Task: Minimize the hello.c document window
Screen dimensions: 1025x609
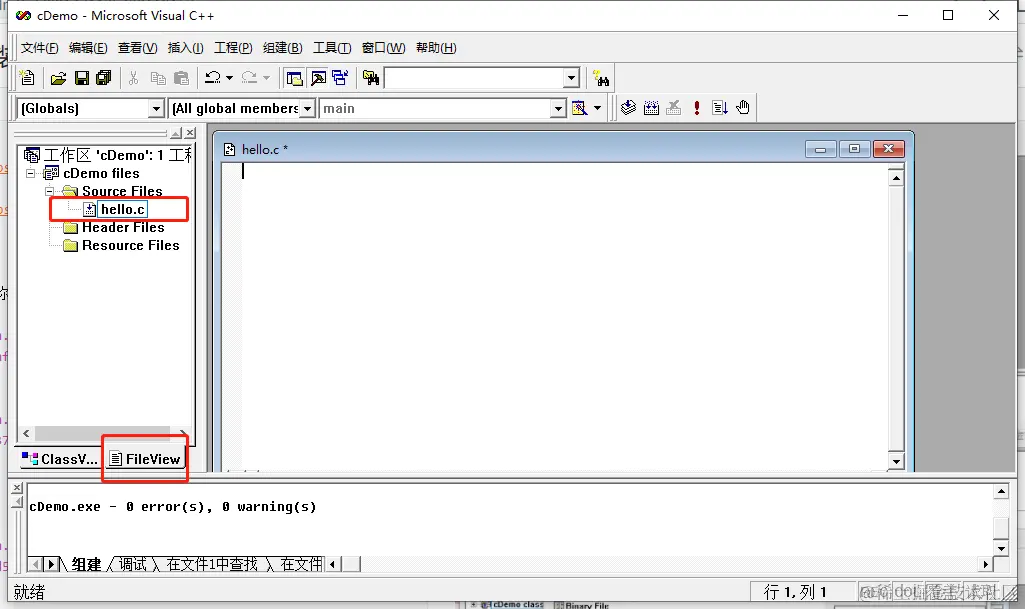Action: coord(820,150)
